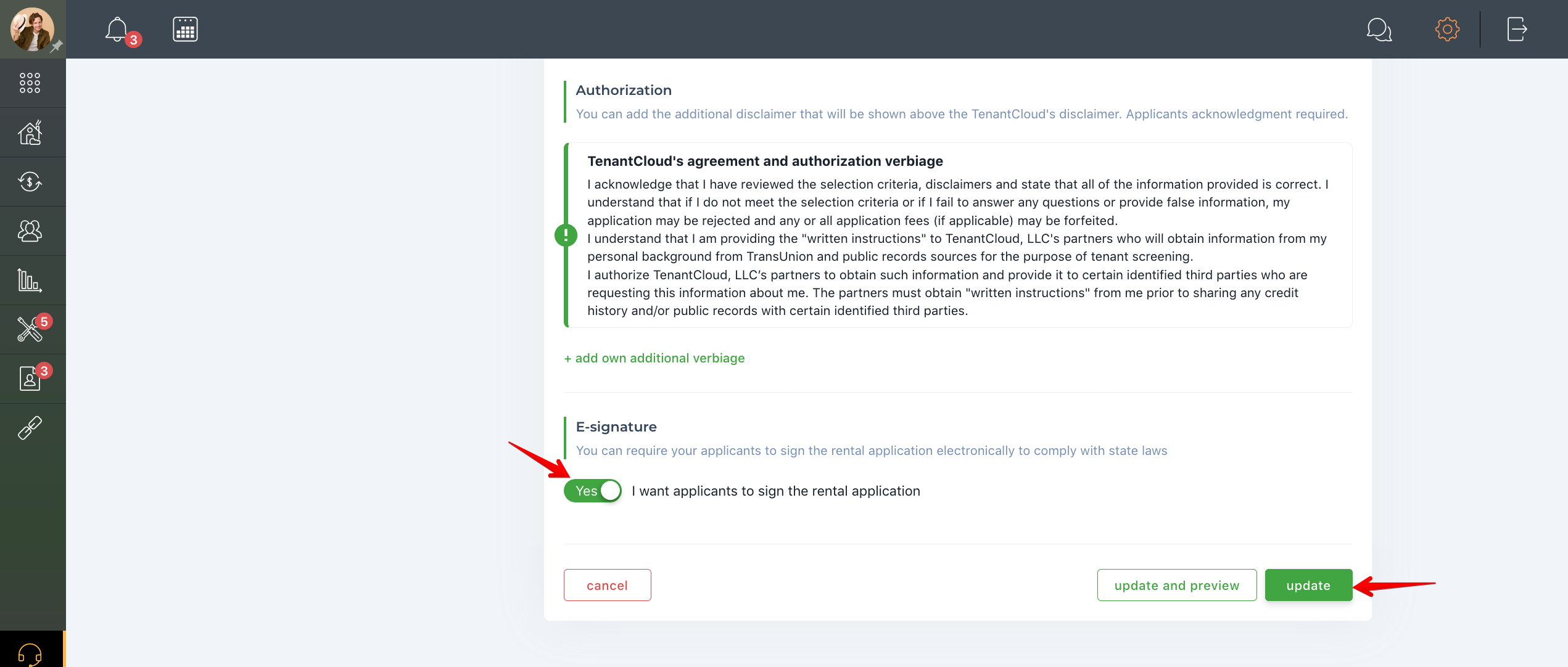Open the support headset icon
Image resolution: width=1568 pixels, height=667 pixels.
coord(30,653)
